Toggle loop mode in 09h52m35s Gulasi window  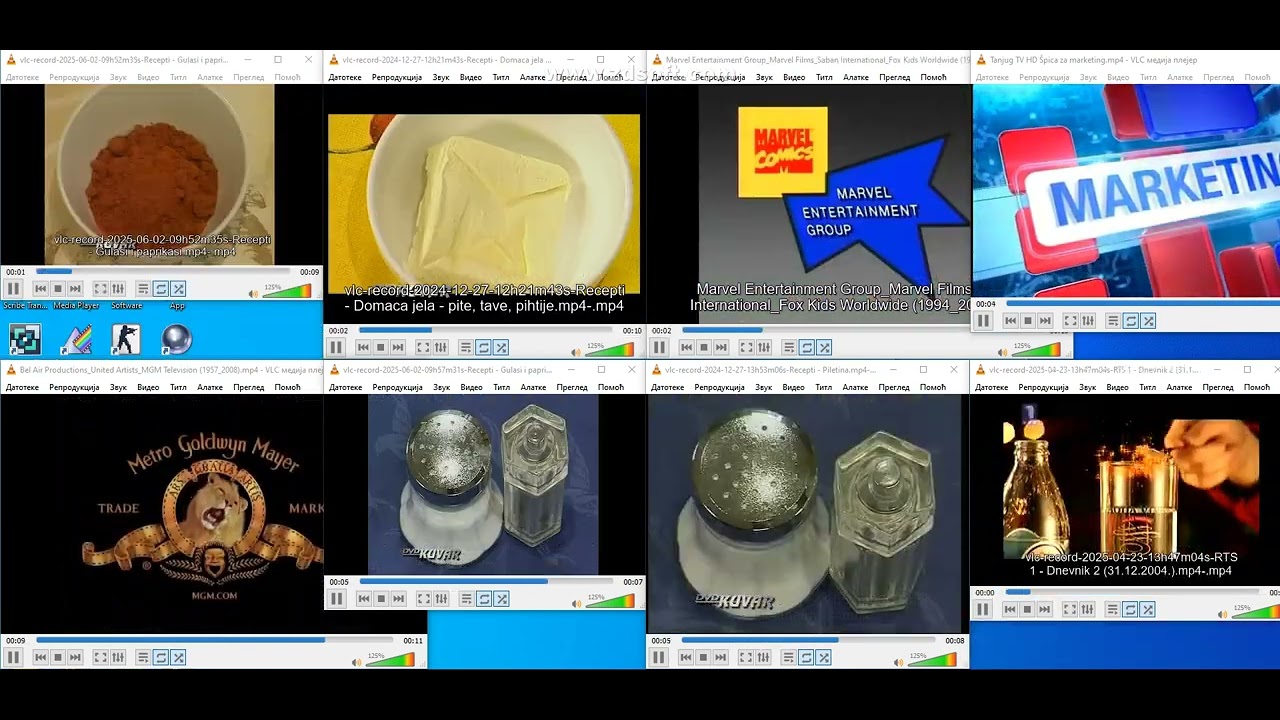click(x=160, y=289)
